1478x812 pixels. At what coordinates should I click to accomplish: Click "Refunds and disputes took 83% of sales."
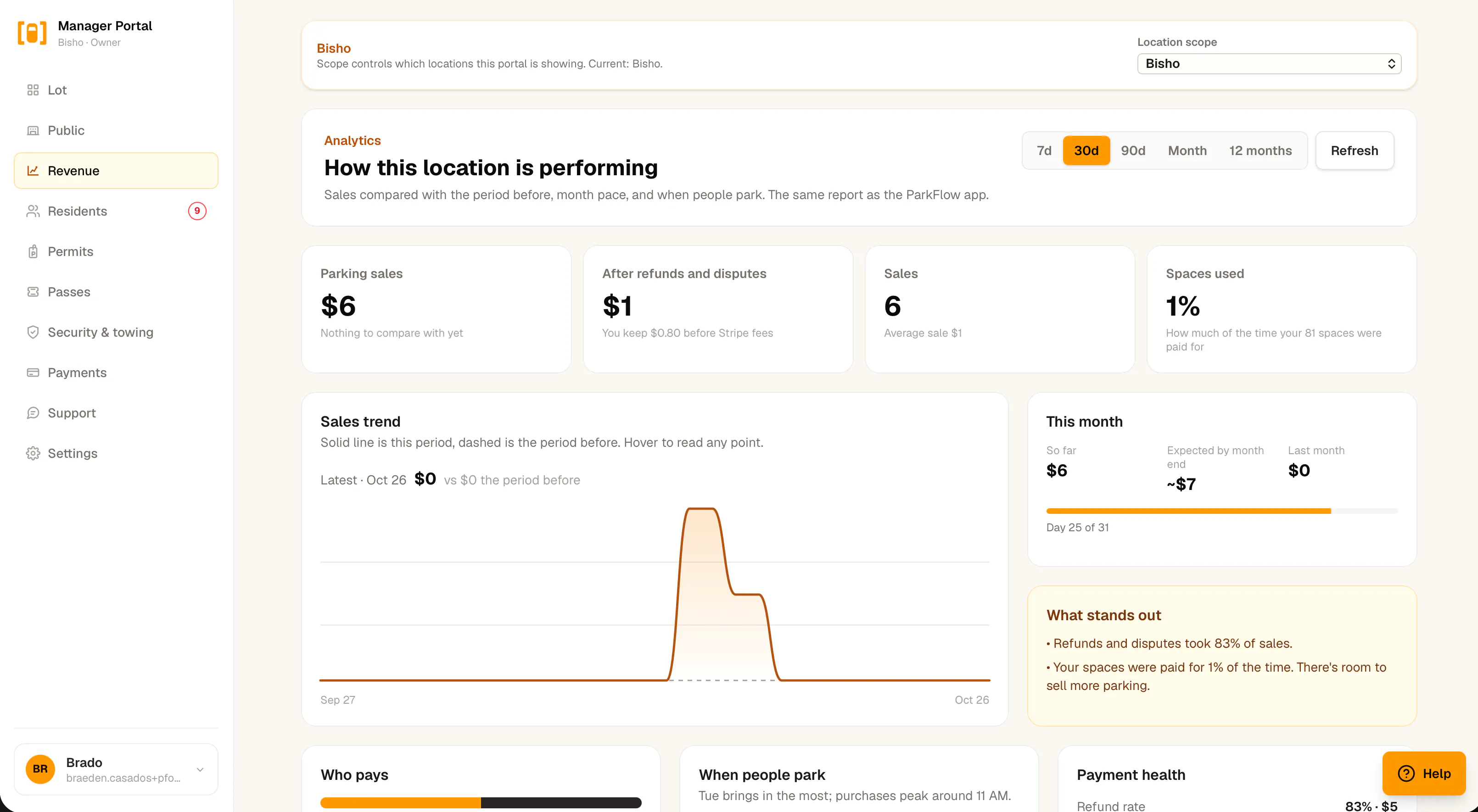point(1172,643)
